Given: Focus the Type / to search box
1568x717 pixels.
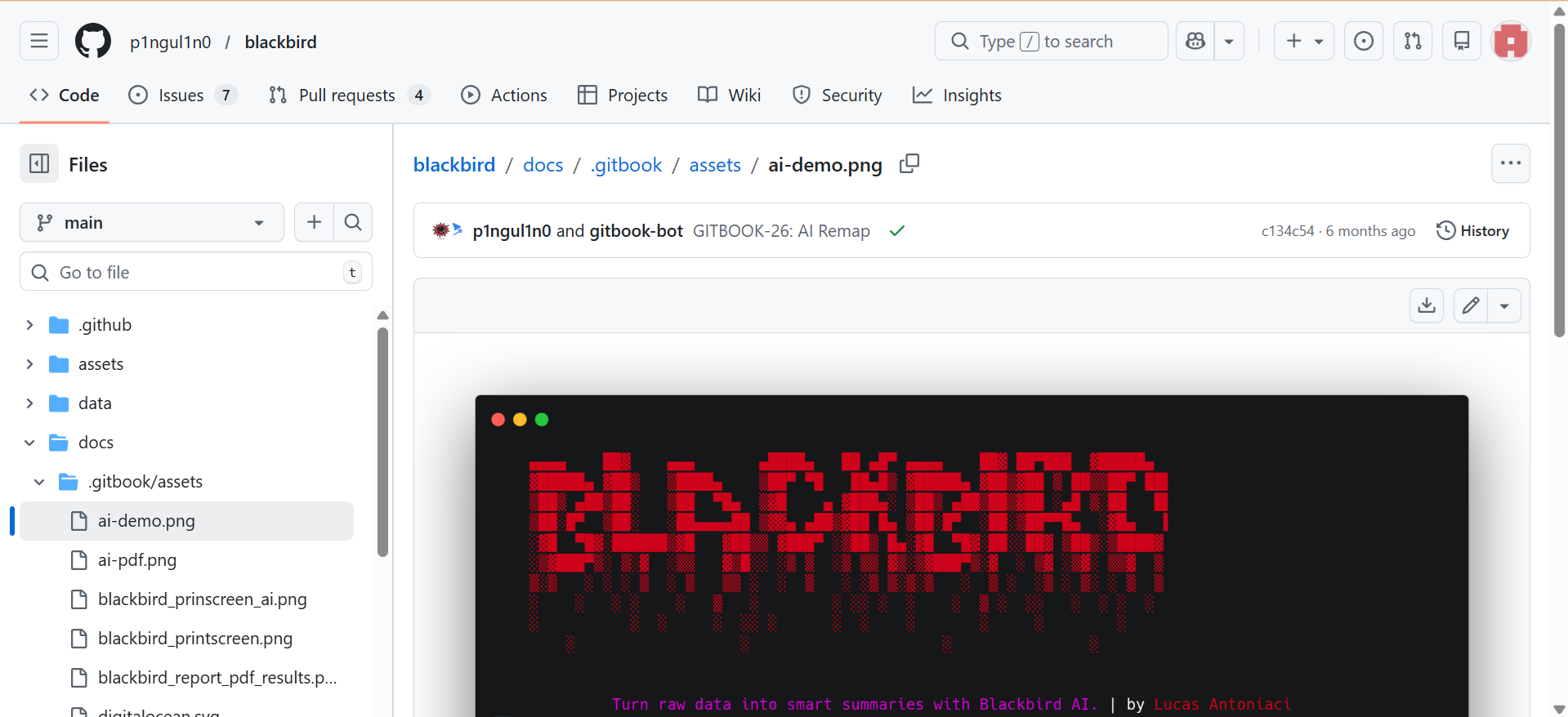Looking at the screenshot, I should (1052, 41).
